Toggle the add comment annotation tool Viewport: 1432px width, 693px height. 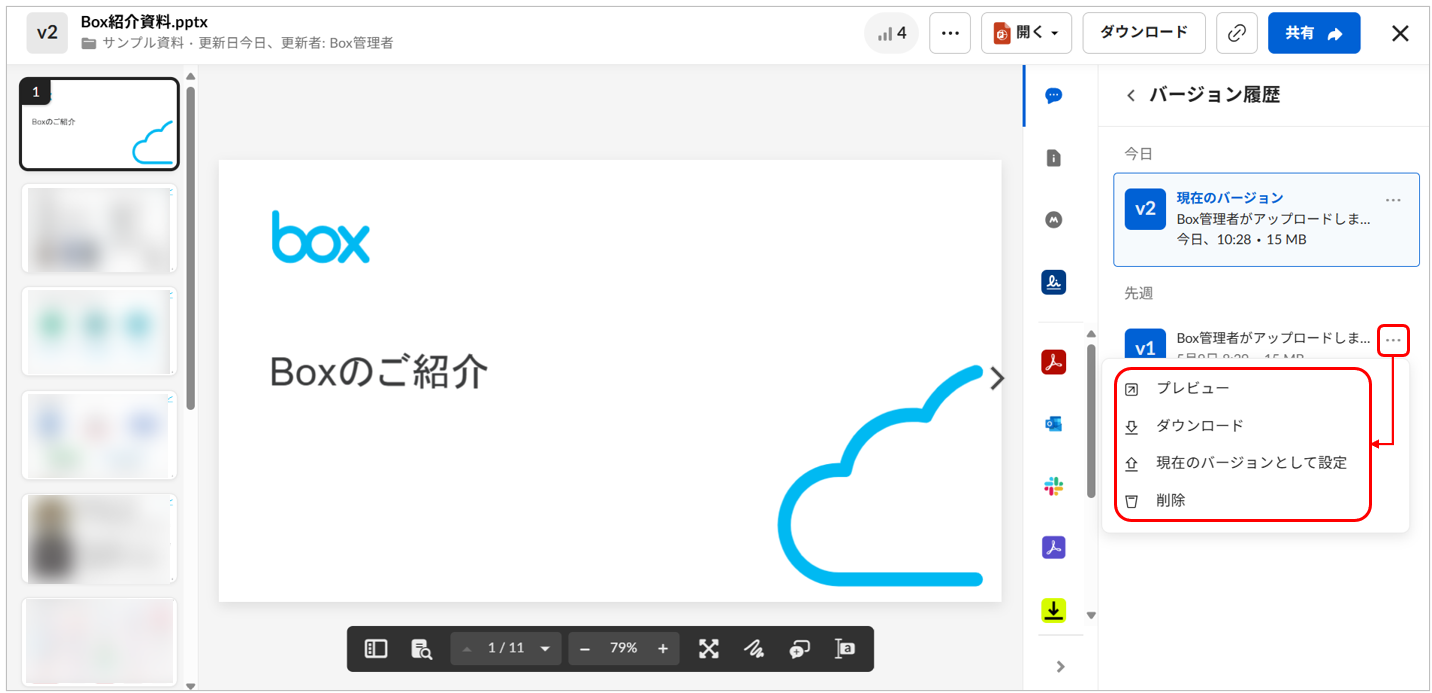pos(798,649)
